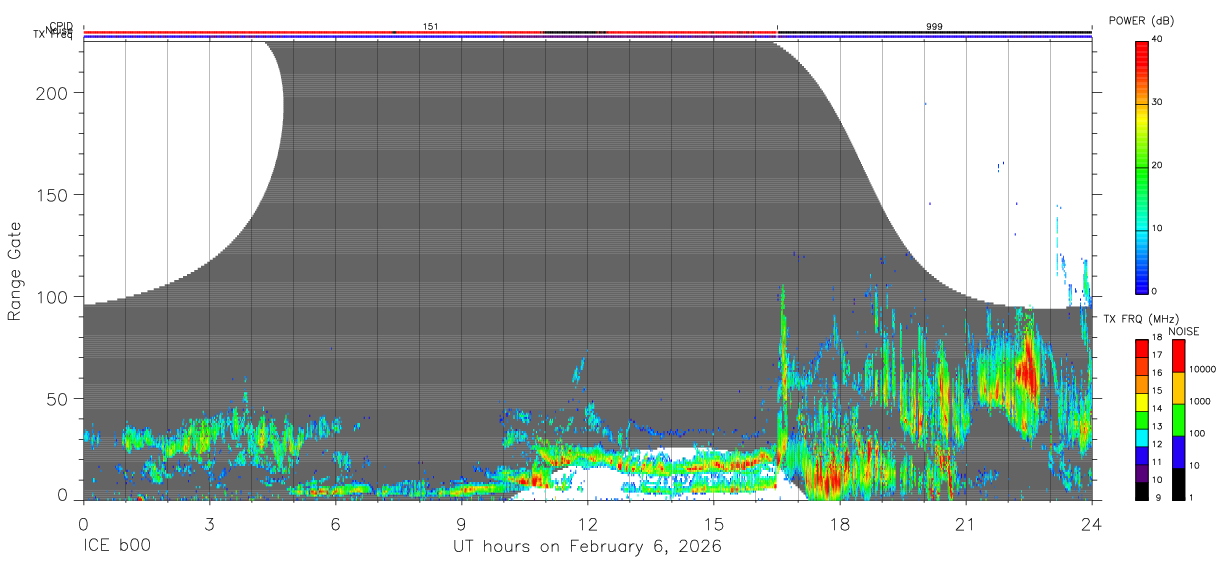Click the black segment of the noise color bar
Image resolution: width=1228 pixels, height=567 pixels.
[x=1178, y=484]
